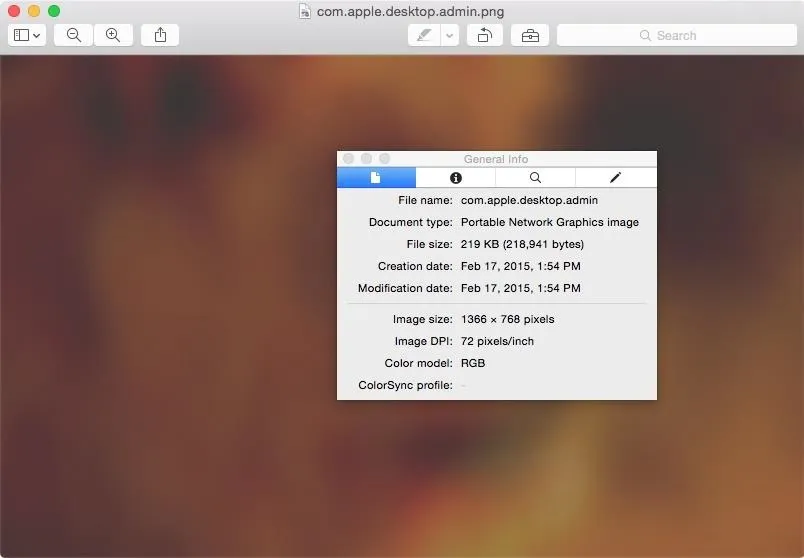
Task: Minimize Preview window with yellow button
Action: [x=34, y=11]
